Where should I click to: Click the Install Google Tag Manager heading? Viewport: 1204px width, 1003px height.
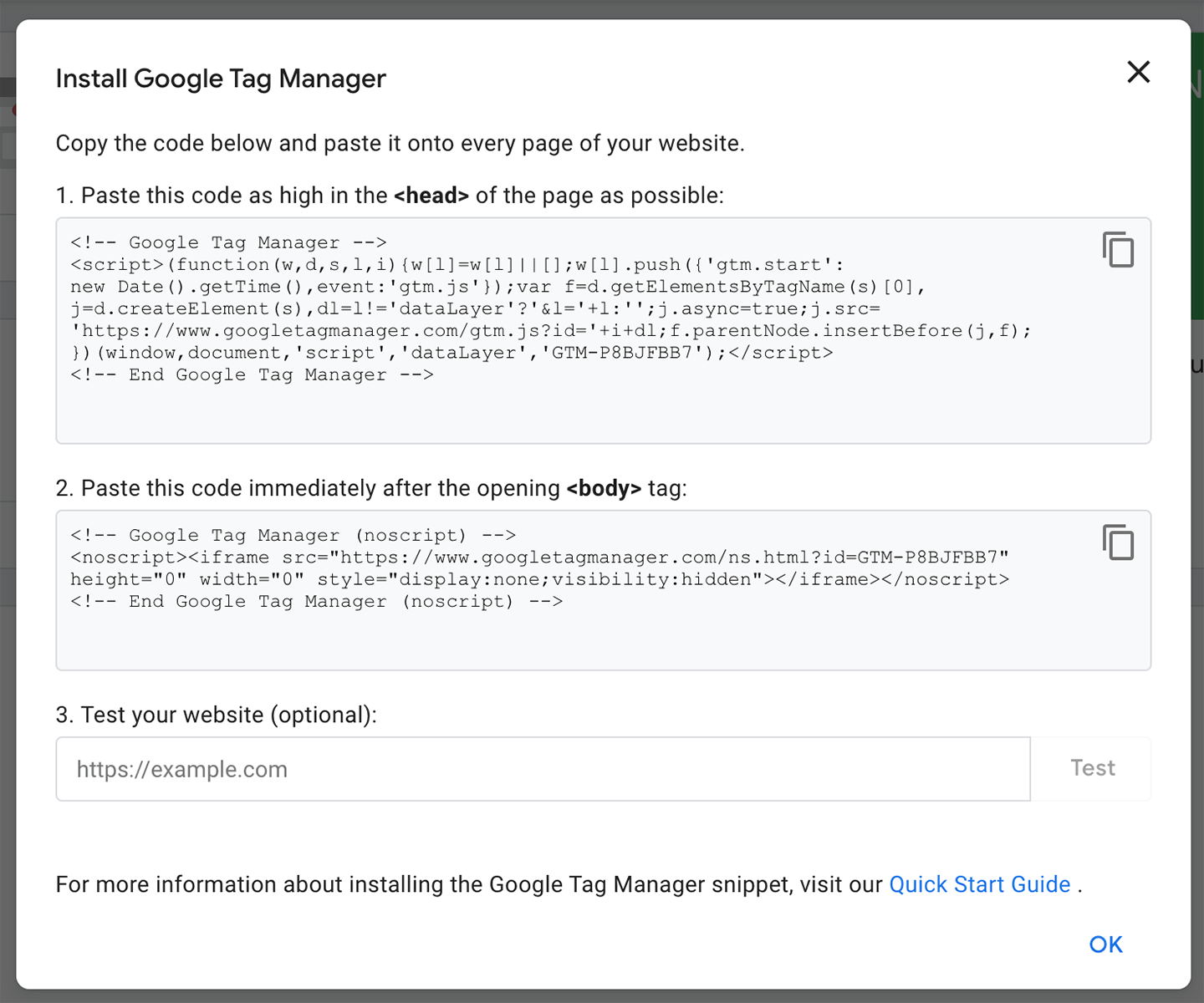click(x=221, y=79)
